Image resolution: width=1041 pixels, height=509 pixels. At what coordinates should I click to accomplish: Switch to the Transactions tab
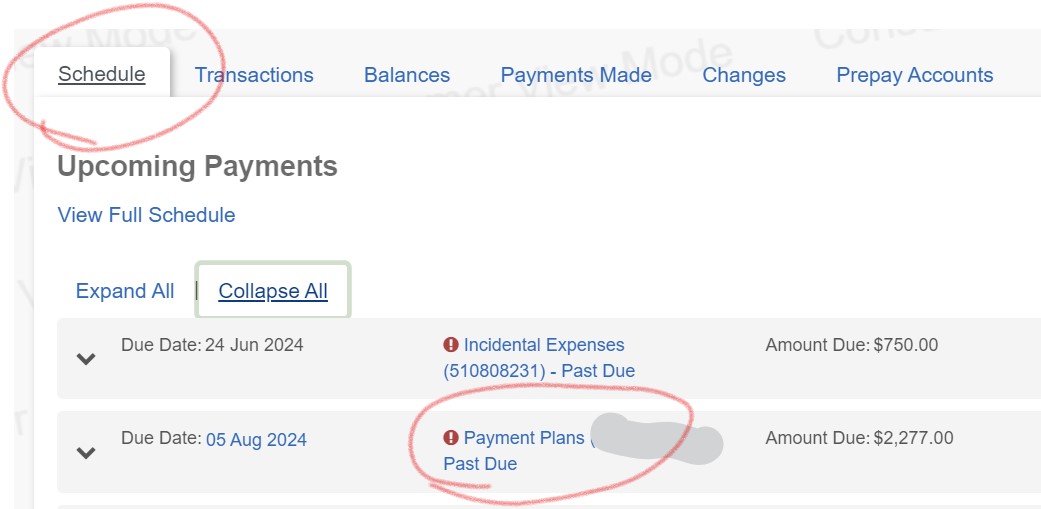[x=254, y=75]
